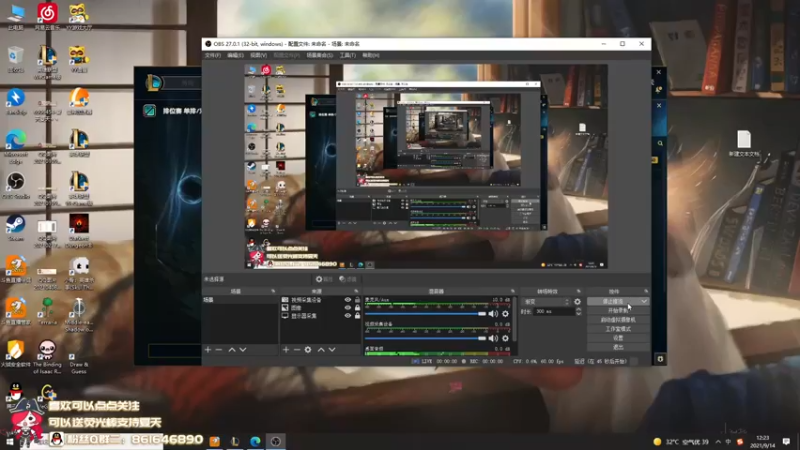
Task: Open the OBS Studio desktop shortcut
Action: click(x=16, y=185)
